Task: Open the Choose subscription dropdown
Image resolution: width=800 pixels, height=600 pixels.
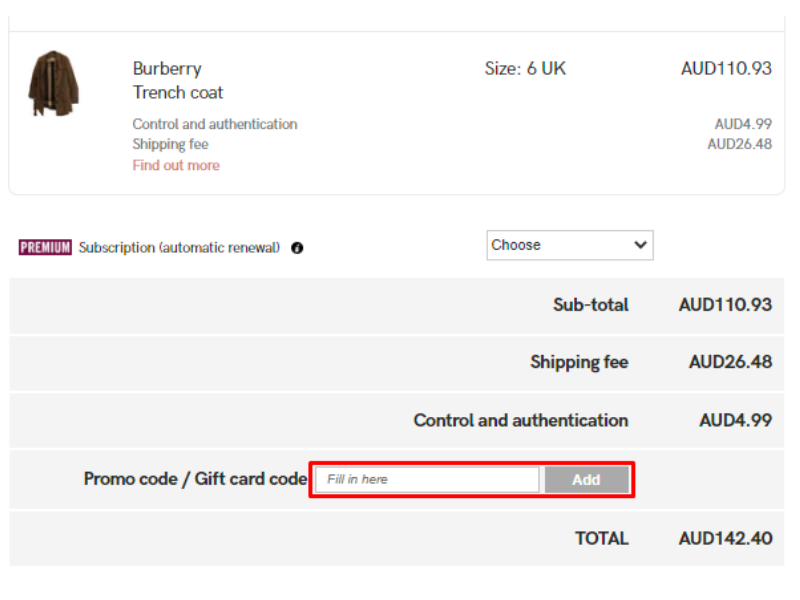Action: 569,245
